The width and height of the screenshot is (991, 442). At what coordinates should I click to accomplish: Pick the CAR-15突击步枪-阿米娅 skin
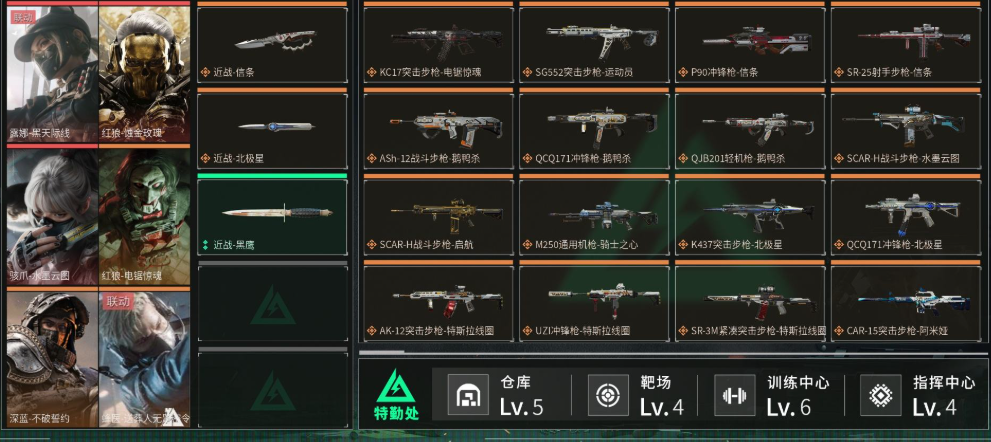pyautogui.click(x=906, y=303)
